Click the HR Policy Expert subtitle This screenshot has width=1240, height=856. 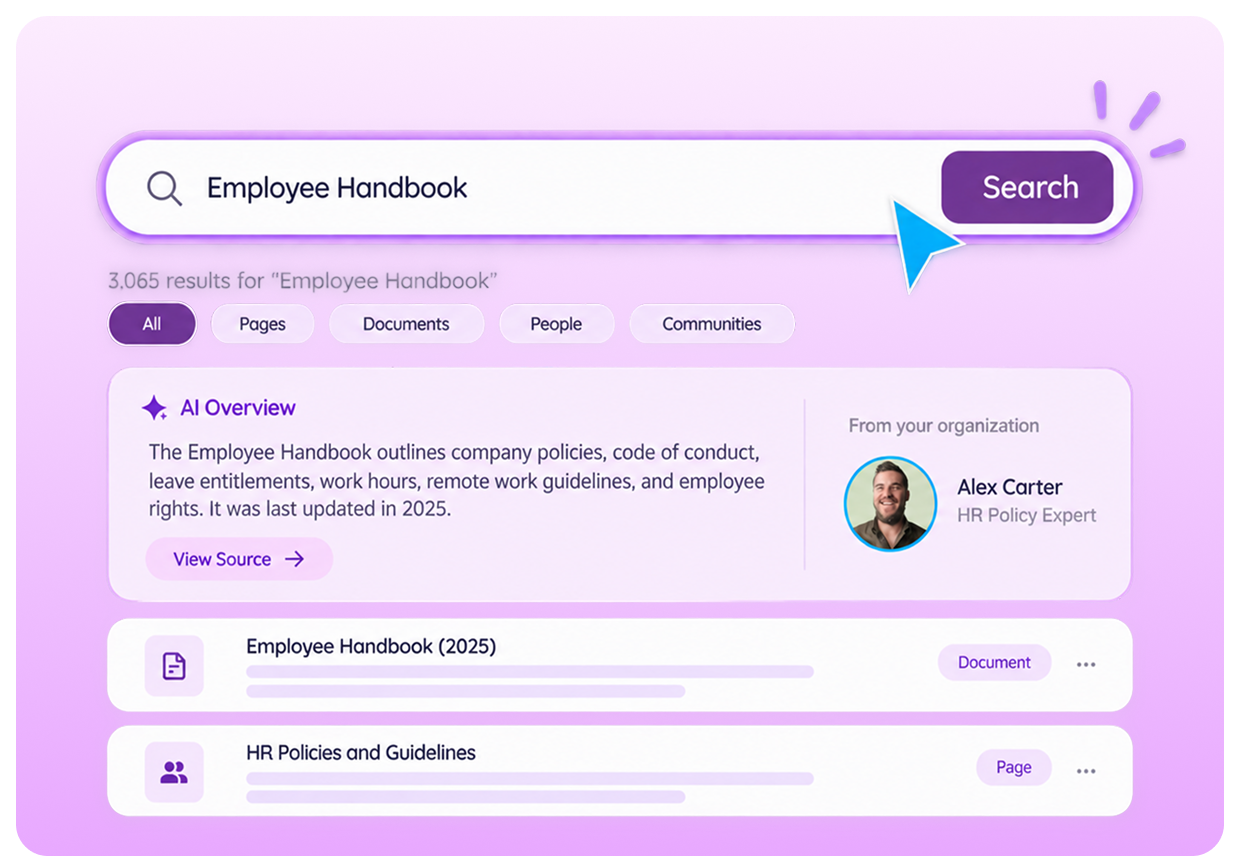(x=1027, y=516)
